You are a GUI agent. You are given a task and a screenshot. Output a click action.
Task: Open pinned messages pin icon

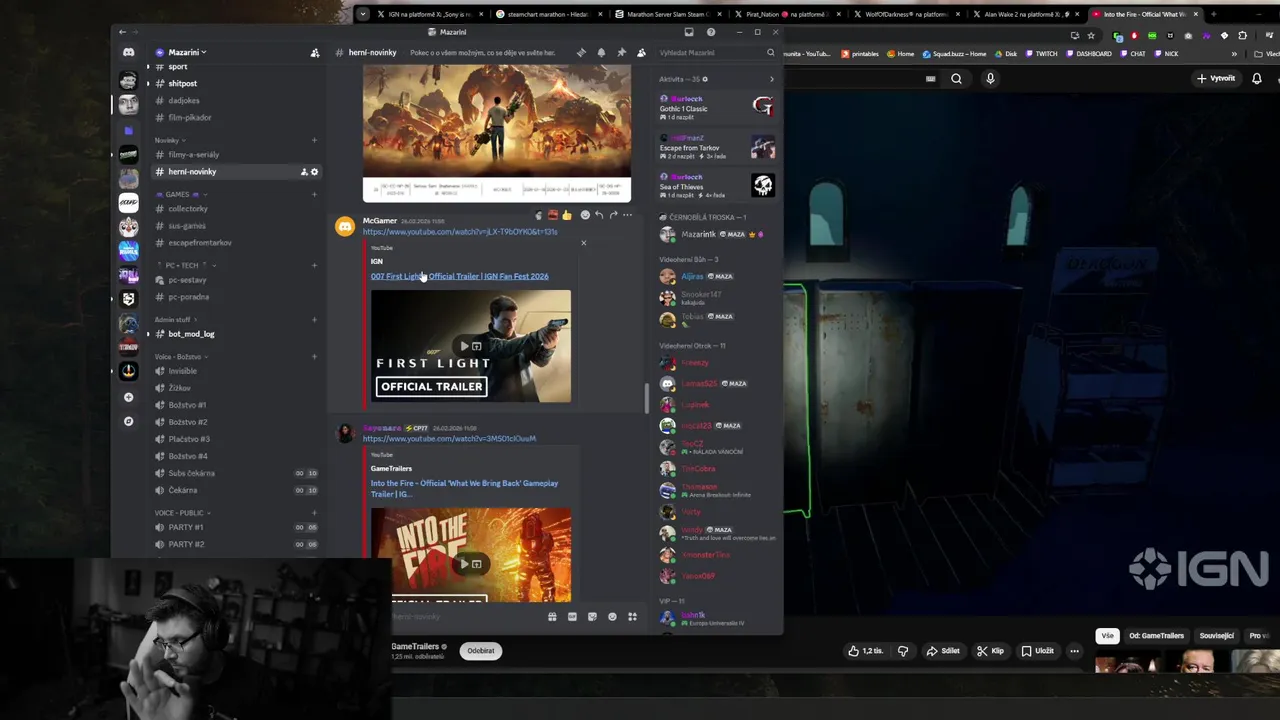pos(621,52)
